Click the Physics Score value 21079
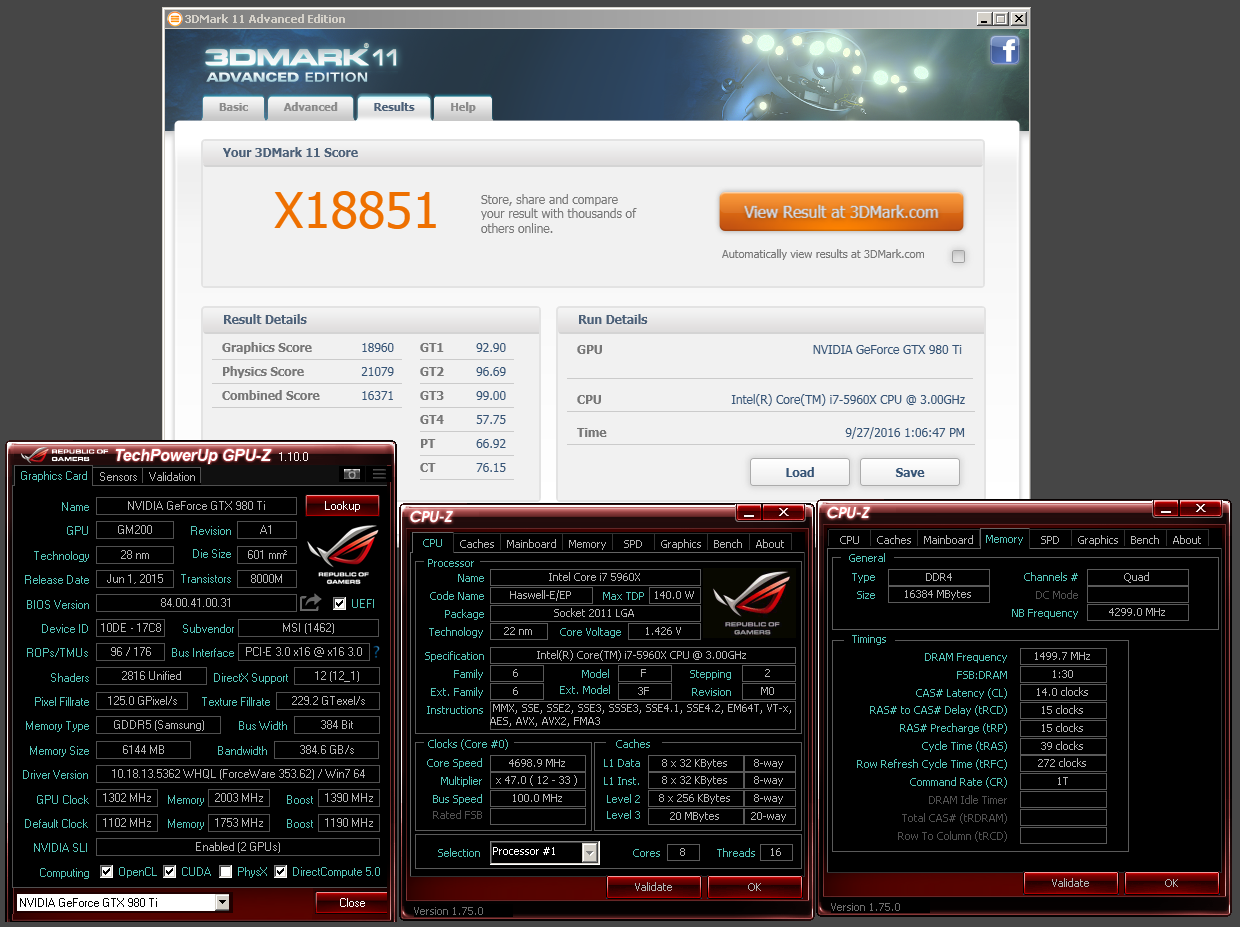The height and width of the screenshot is (927, 1240). pos(377,372)
